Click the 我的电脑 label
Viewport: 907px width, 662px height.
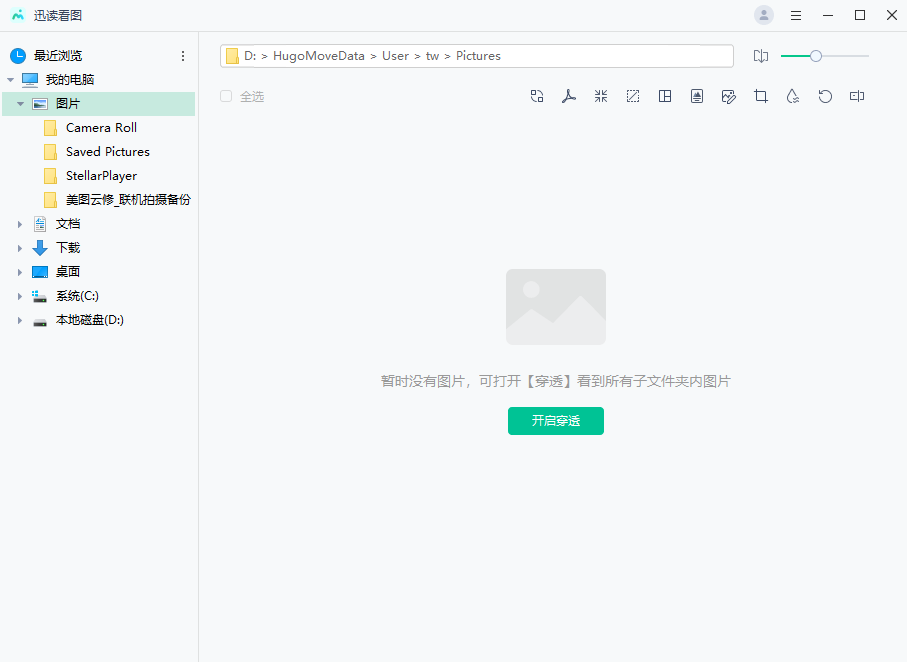[x=69, y=80]
